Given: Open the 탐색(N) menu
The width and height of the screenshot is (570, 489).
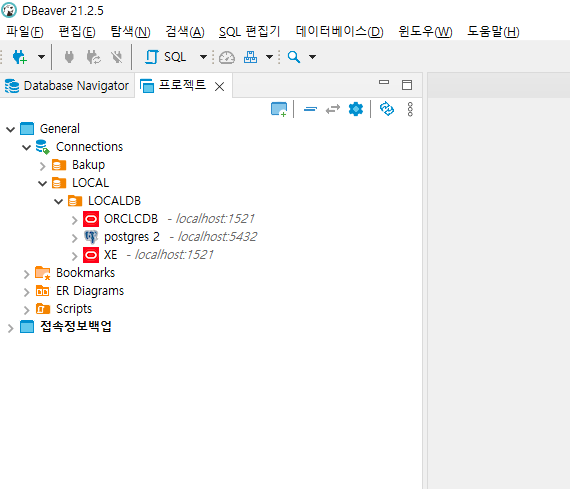Looking at the screenshot, I should (x=131, y=32).
